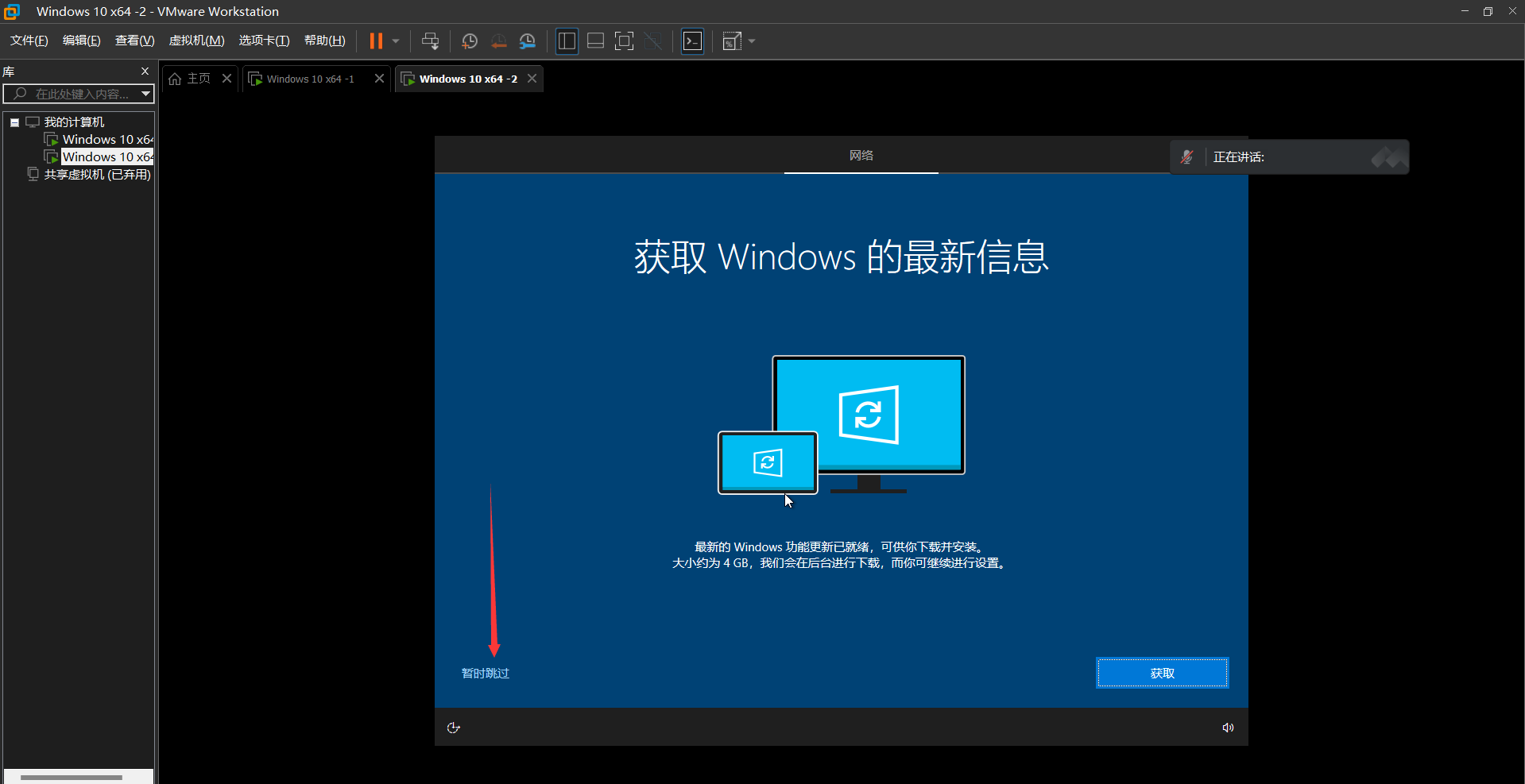The image size is (1525, 784).
Task: Click the 暂时跳过 link
Action: coord(486,673)
